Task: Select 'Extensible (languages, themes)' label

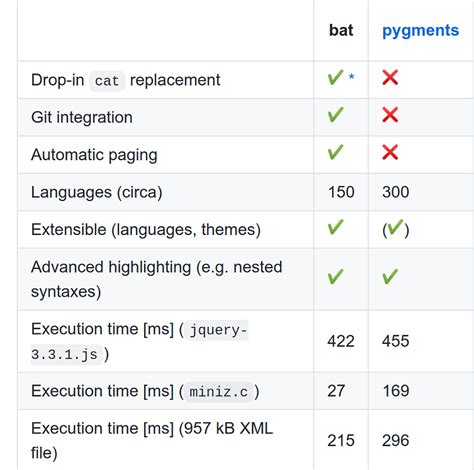Action: [146, 230]
